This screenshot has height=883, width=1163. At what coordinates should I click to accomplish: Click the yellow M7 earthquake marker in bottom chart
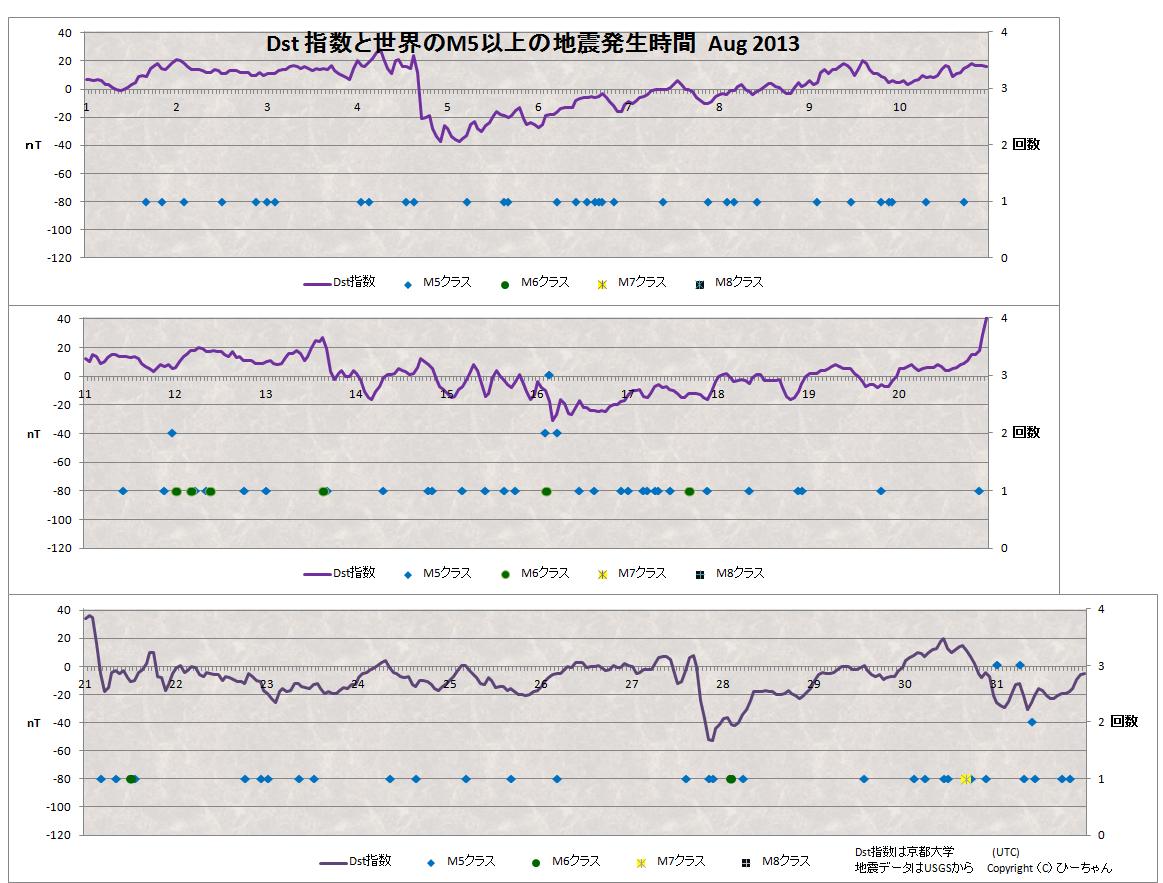tap(966, 779)
